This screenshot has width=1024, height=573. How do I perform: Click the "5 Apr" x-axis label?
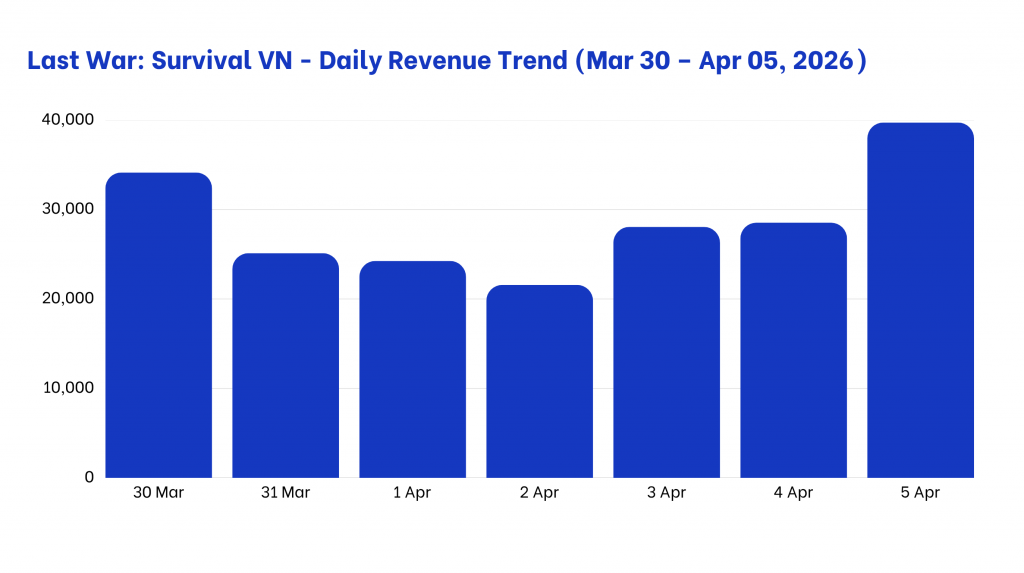tap(920, 493)
